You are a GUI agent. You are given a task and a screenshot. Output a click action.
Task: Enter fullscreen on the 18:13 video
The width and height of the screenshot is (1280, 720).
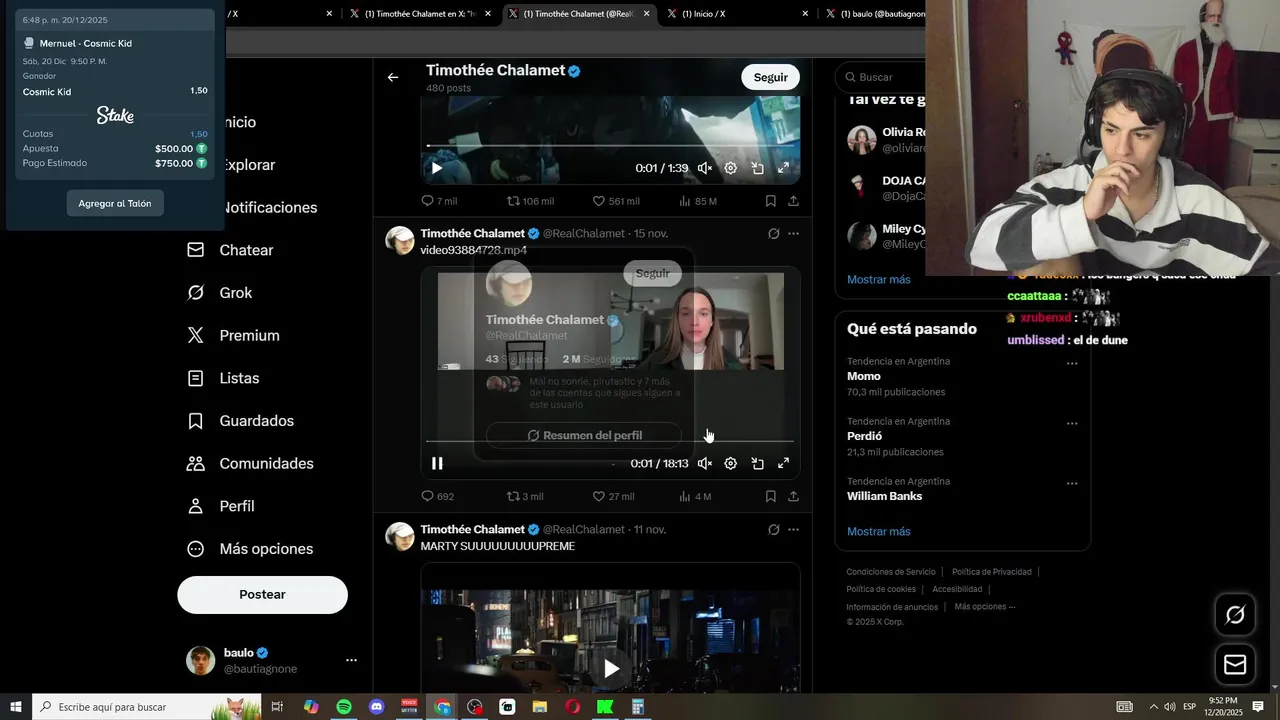(x=784, y=463)
